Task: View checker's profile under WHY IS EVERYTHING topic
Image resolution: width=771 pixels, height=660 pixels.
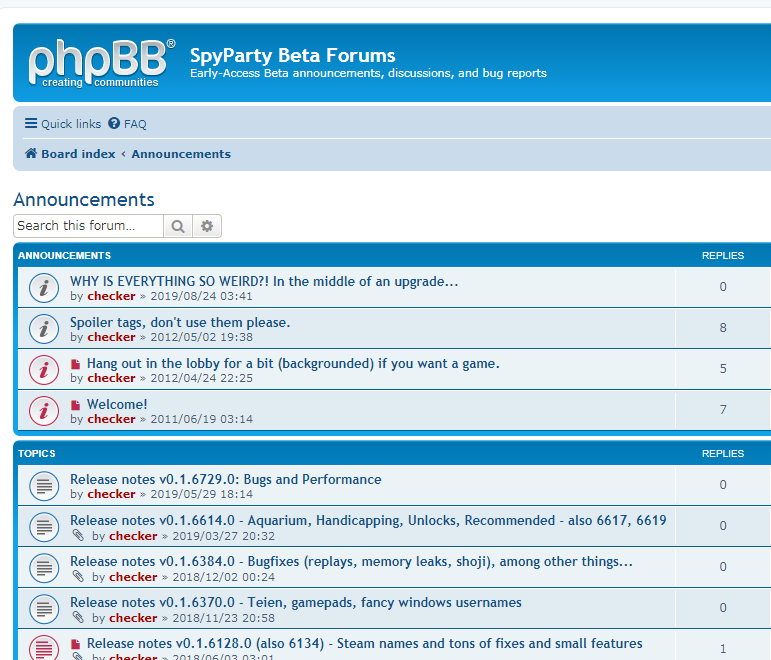Action: click(x=111, y=296)
